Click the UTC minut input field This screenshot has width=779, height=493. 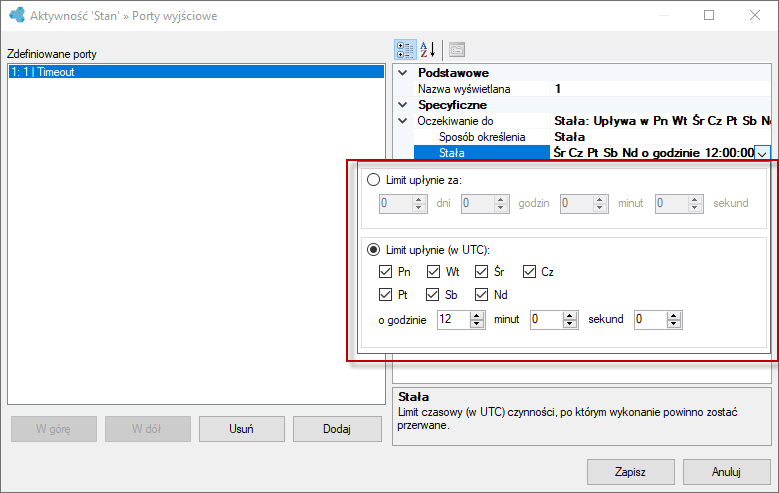pos(546,319)
